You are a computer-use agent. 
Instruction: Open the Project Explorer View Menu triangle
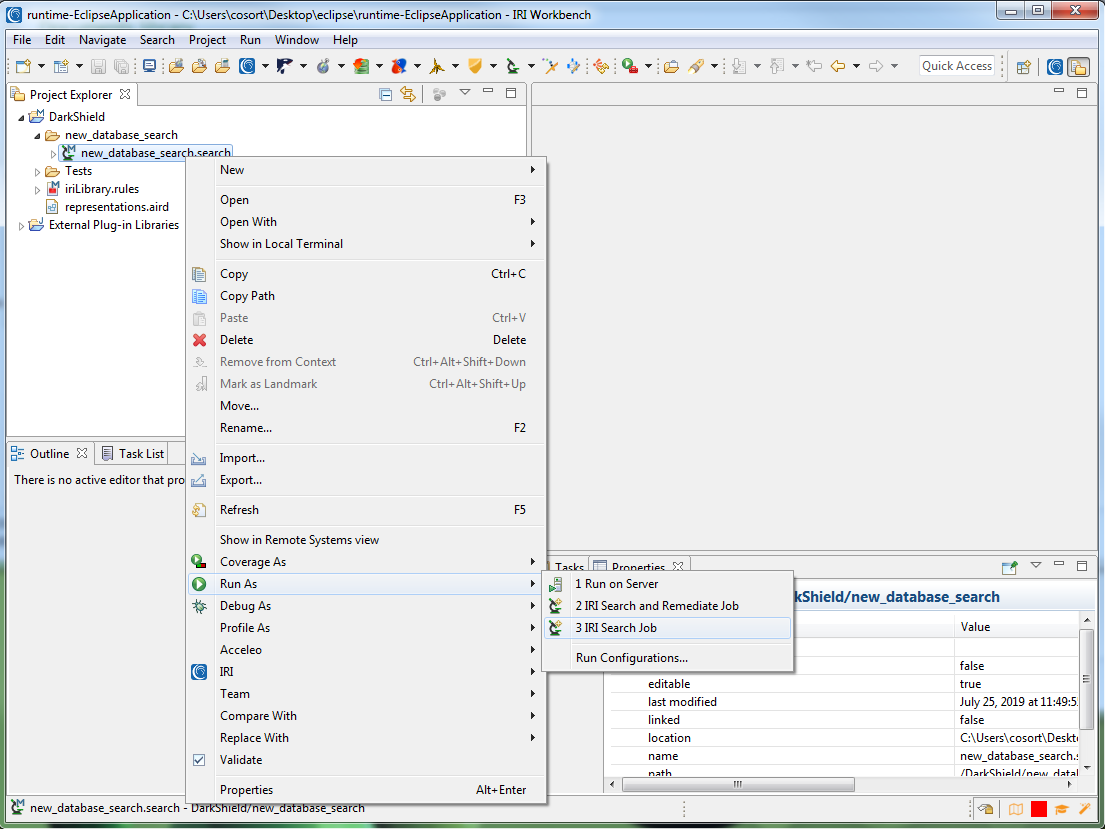coord(465,92)
